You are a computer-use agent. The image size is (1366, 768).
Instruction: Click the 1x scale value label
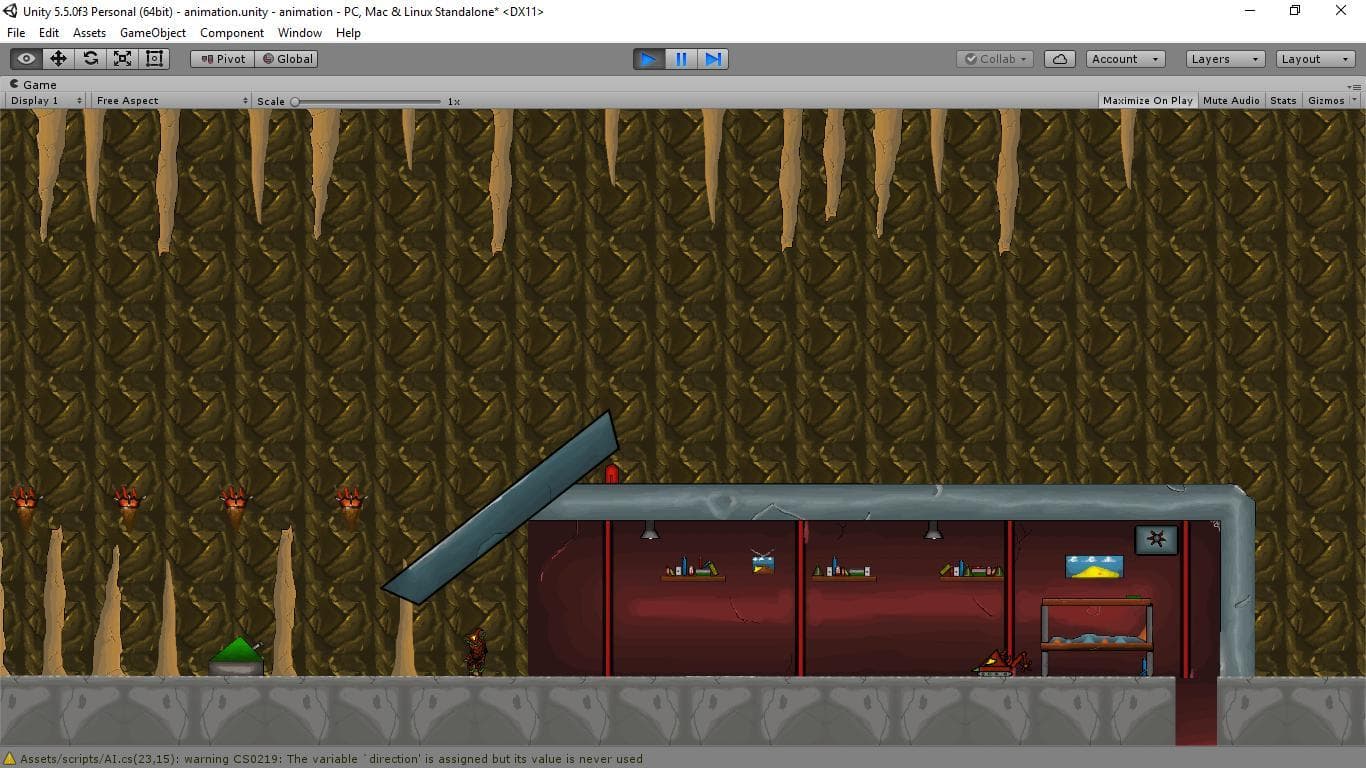click(x=454, y=101)
